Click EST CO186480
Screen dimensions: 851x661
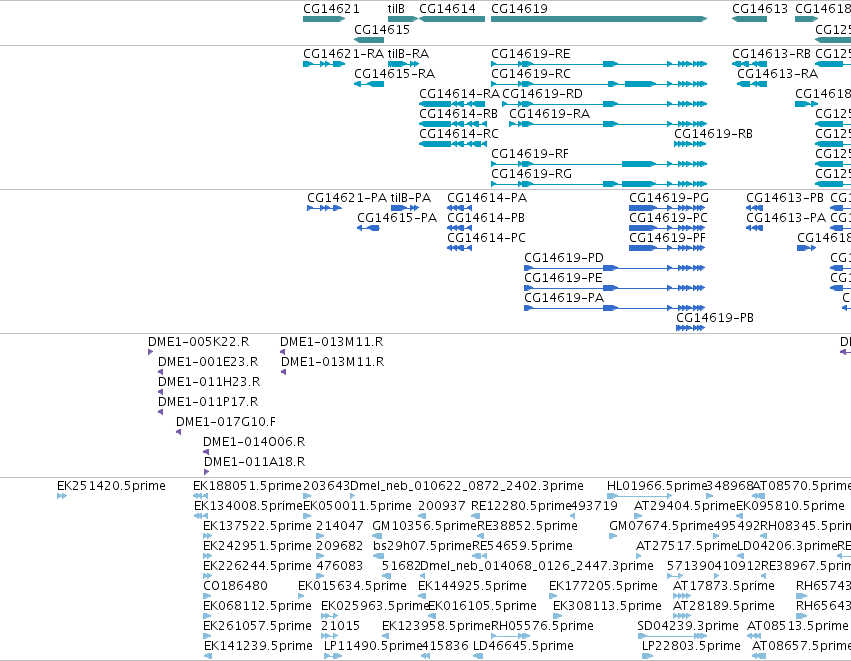tap(207, 596)
